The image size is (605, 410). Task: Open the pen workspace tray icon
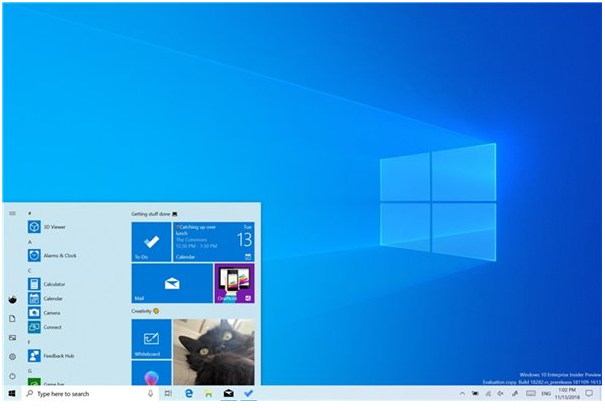(x=515, y=393)
